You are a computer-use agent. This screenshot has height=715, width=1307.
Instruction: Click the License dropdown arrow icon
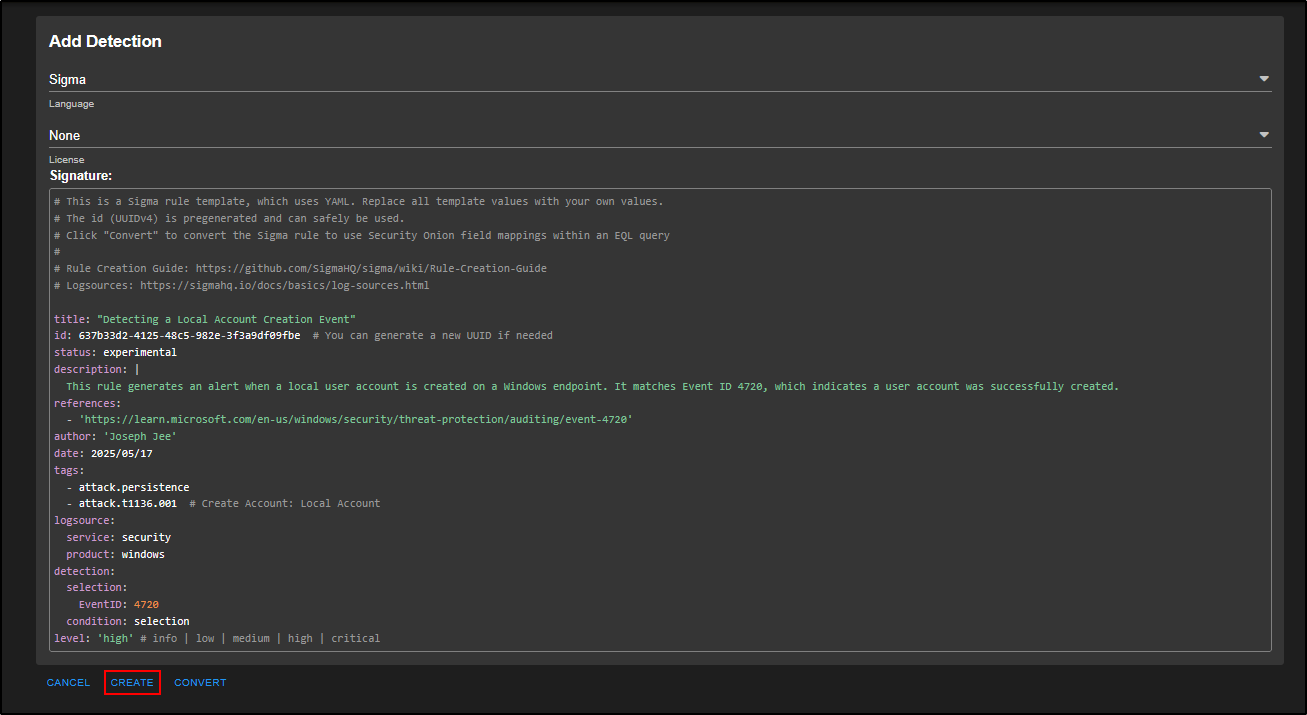[1263, 135]
